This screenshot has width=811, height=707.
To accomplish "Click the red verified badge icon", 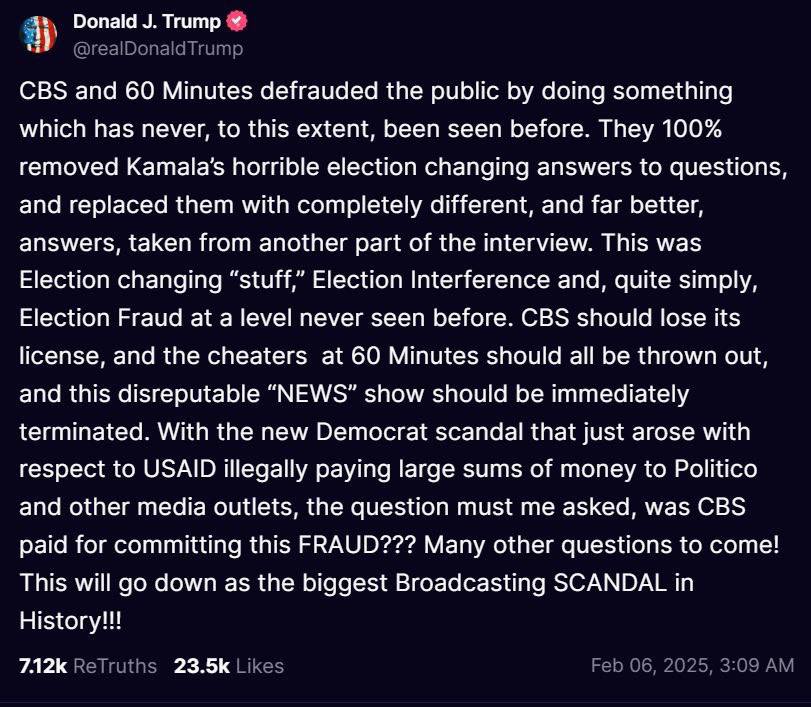I will [237, 22].
